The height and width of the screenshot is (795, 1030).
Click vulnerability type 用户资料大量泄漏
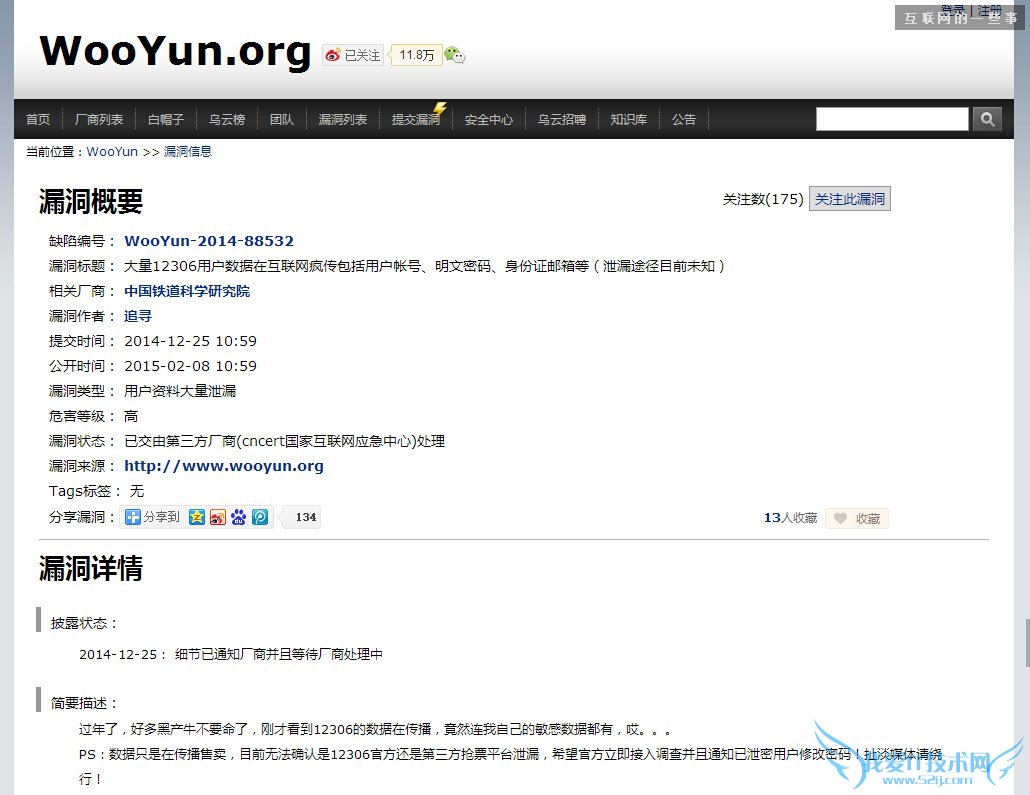180,391
